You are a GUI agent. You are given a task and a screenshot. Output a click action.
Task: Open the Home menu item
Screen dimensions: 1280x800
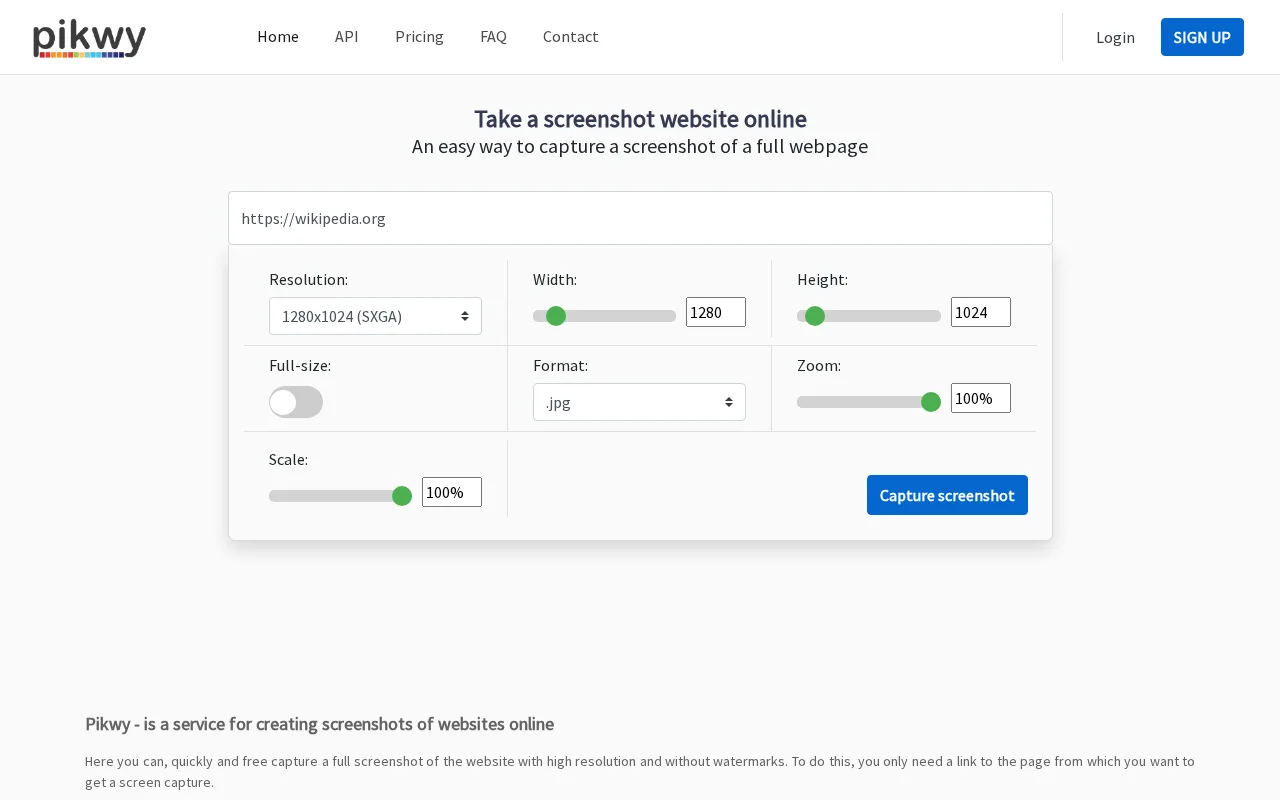(x=278, y=37)
